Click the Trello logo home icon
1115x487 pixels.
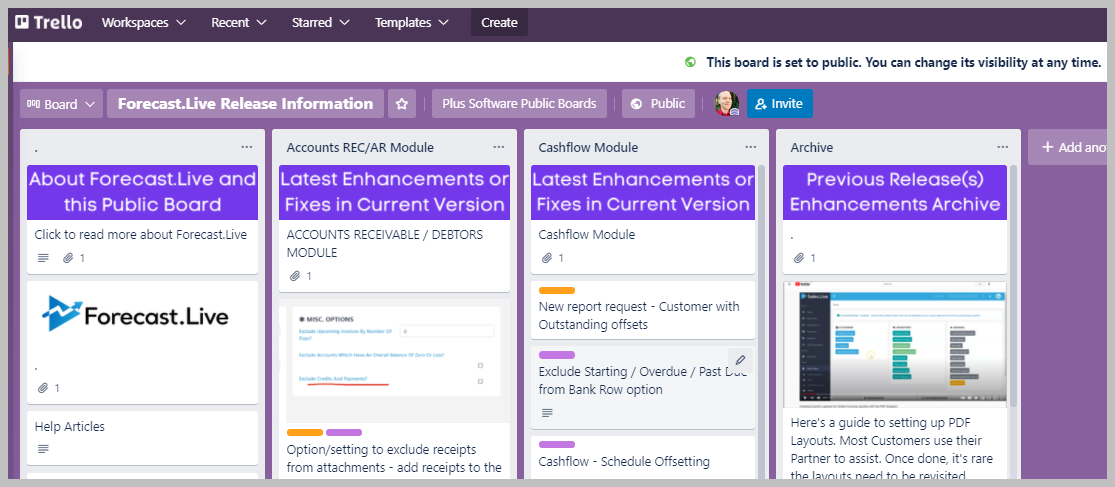[48, 22]
